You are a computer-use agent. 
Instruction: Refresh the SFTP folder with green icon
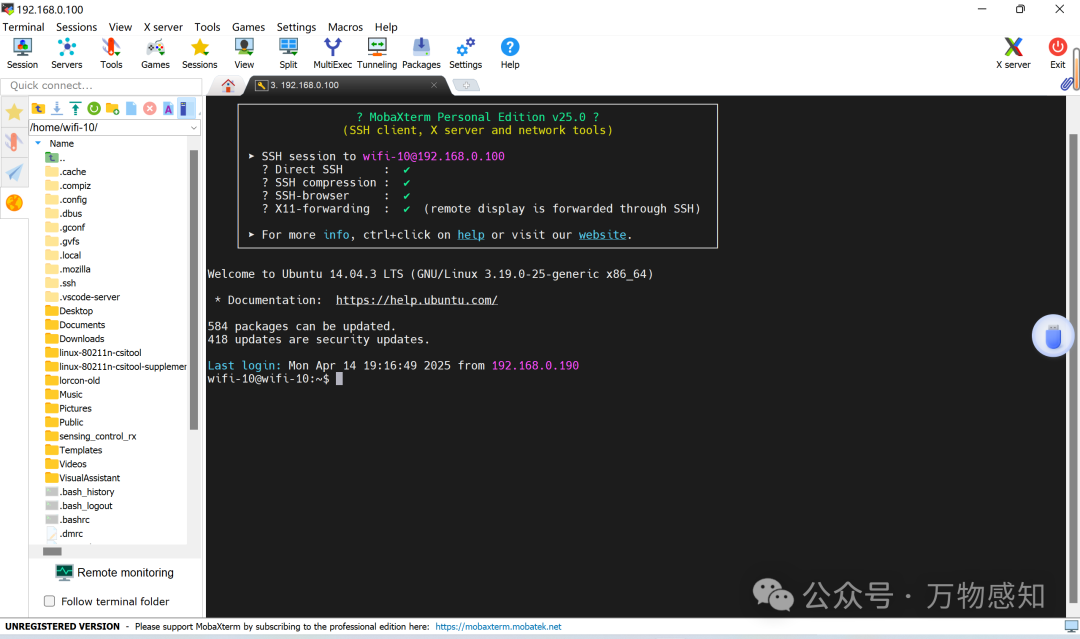[x=94, y=108]
